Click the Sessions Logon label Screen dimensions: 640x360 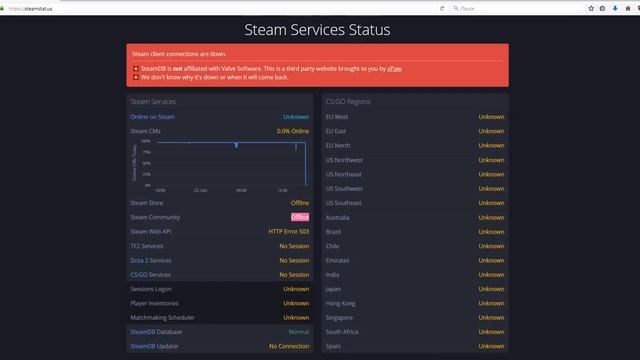151,289
